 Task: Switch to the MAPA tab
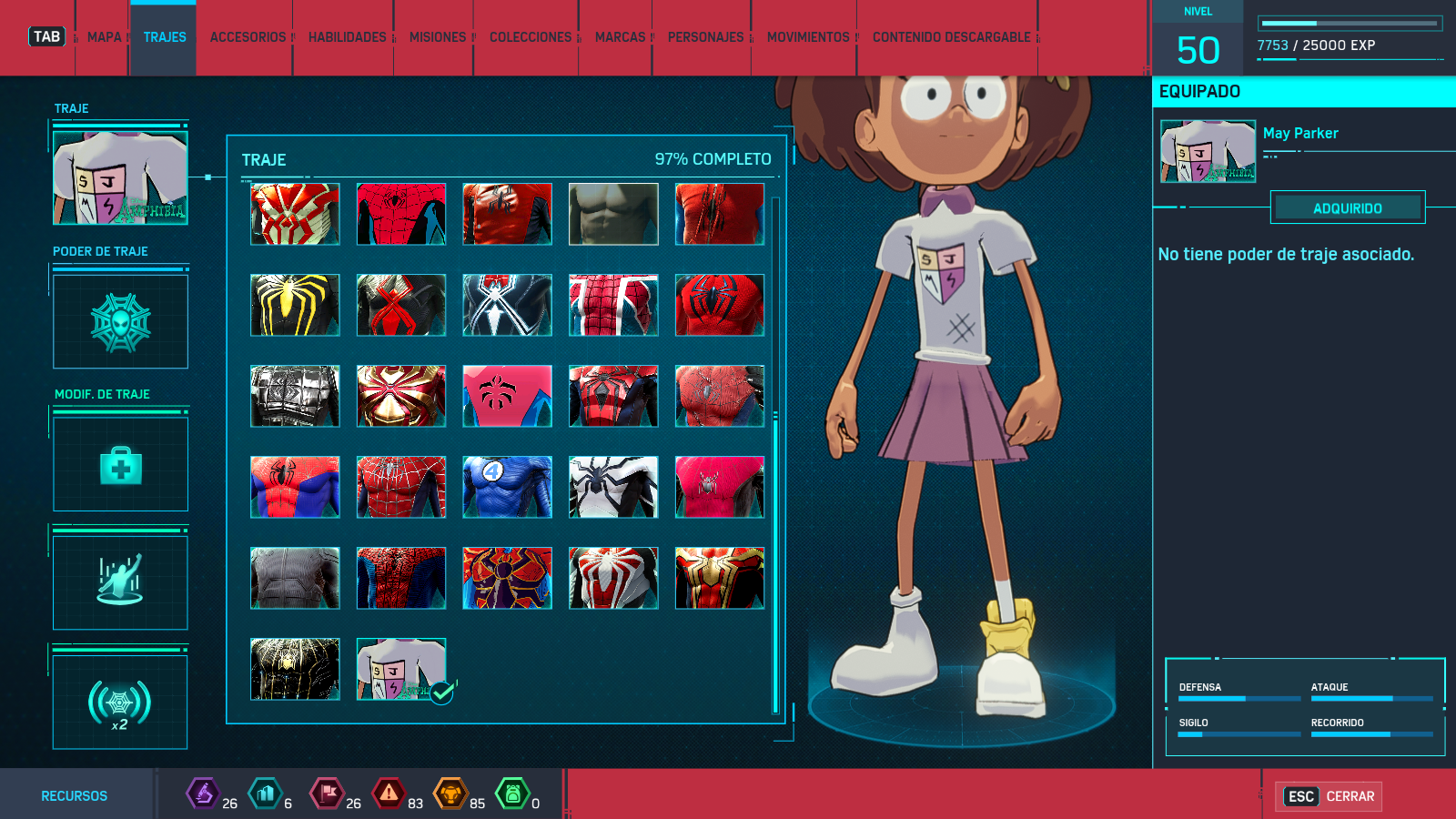pyautogui.click(x=104, y=37)
